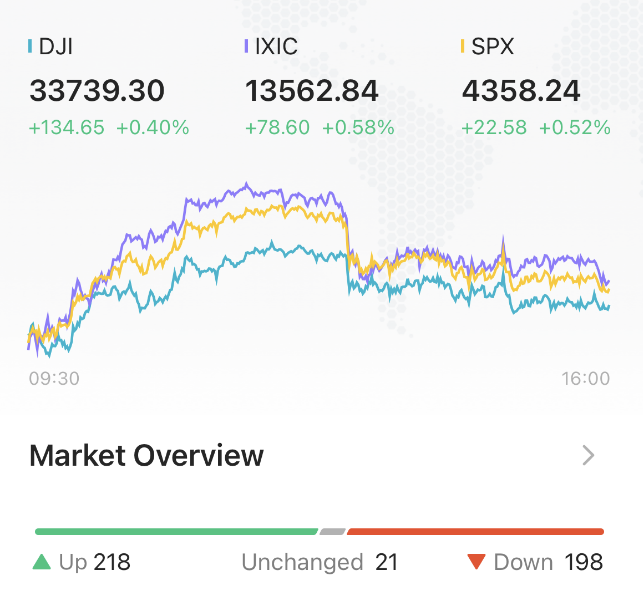Click the gray Unchanged bar segment
Screen dimensions: 643x610
pyautogui.click(x=332, y=532)
